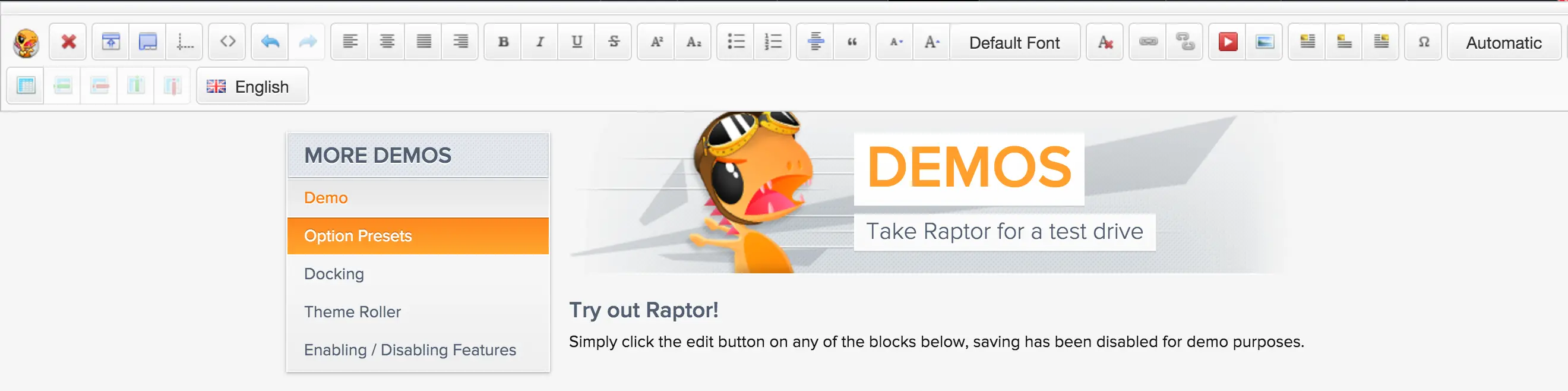Toggle bold formatting
Image resolution: width=1568 pixels, height=391 pixels.
(x=504, y=42)
